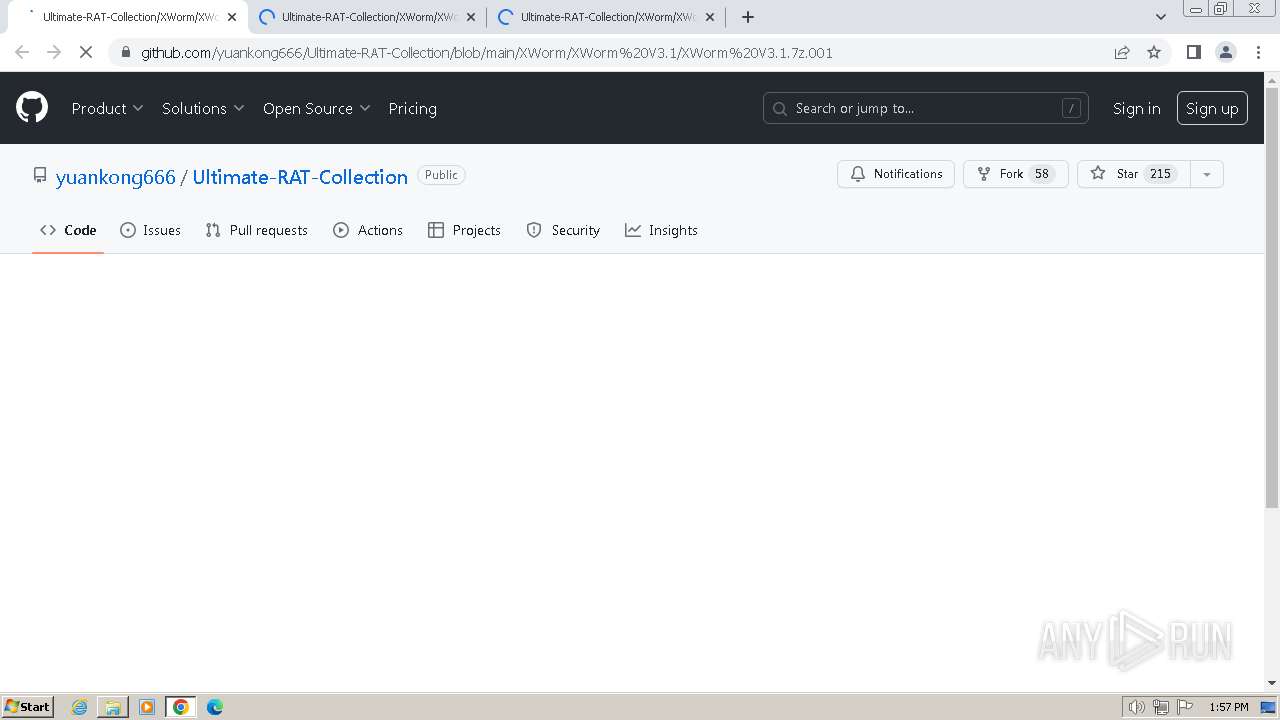Open File Explorer from taskbar
Viewport: 1280px width, 720px height.
[x=113, y=707]
